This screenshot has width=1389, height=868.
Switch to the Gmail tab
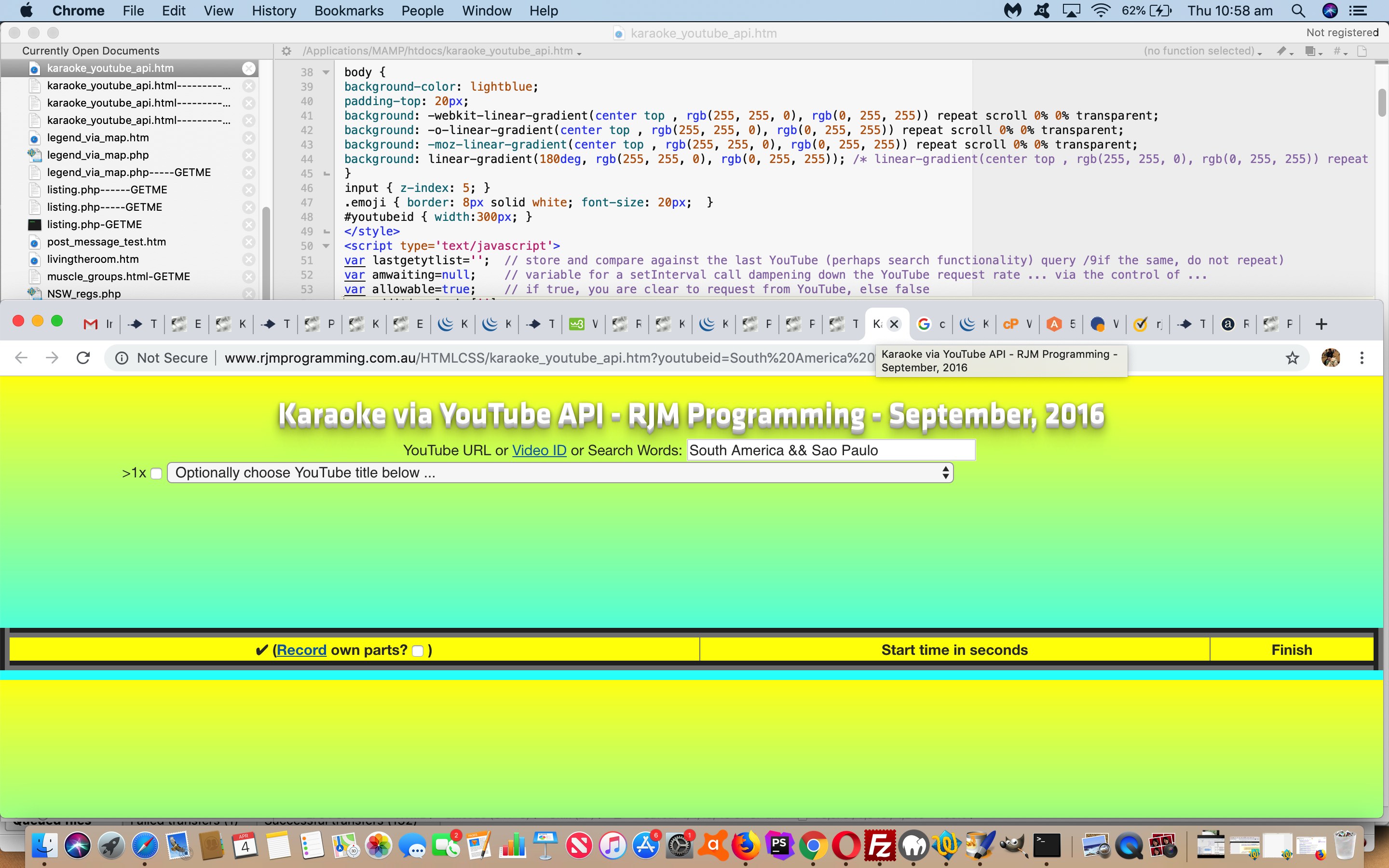point(97,325)
